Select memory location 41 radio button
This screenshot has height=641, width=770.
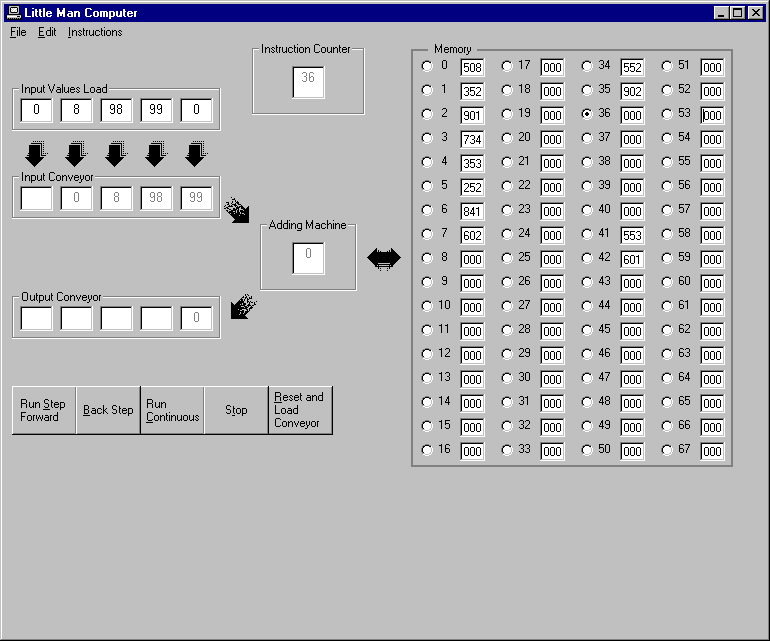[x=587, y=234]
